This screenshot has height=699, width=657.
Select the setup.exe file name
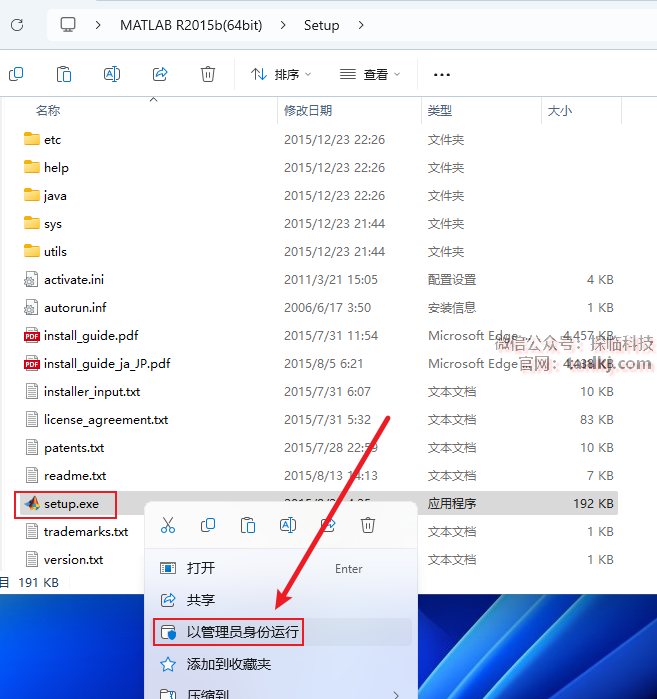pos(71,504)
